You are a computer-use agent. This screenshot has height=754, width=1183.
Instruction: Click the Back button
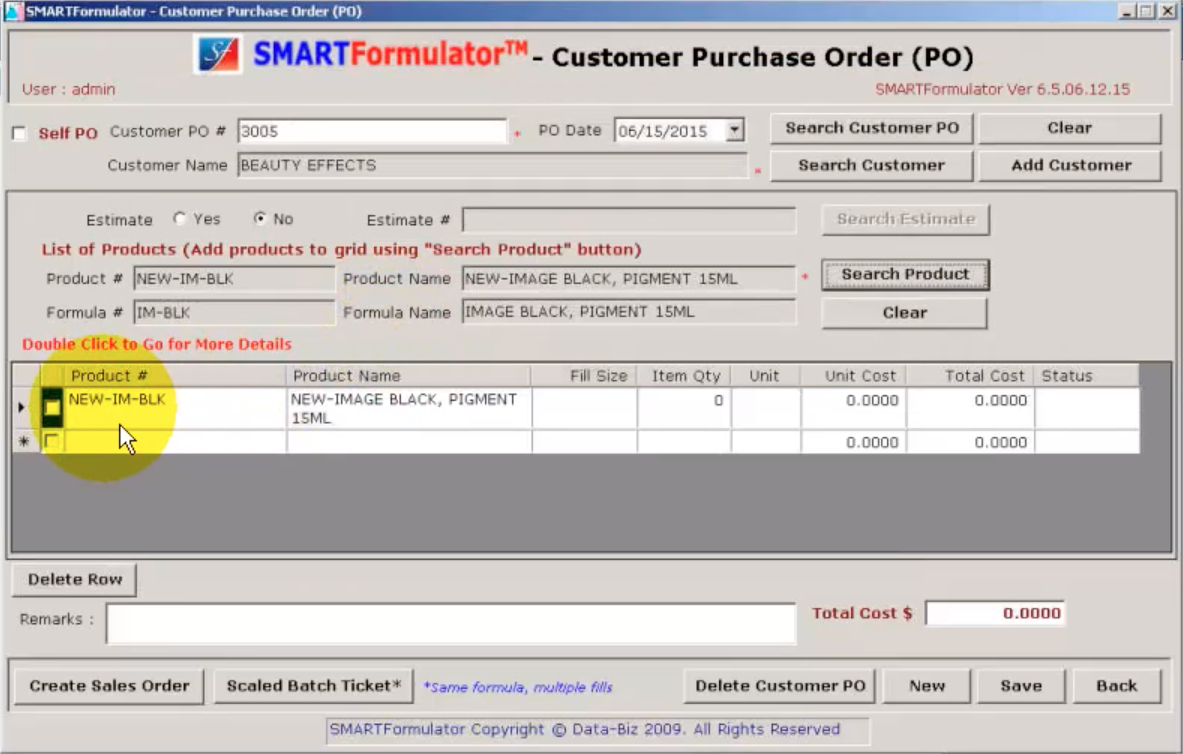pos(1117,686)
